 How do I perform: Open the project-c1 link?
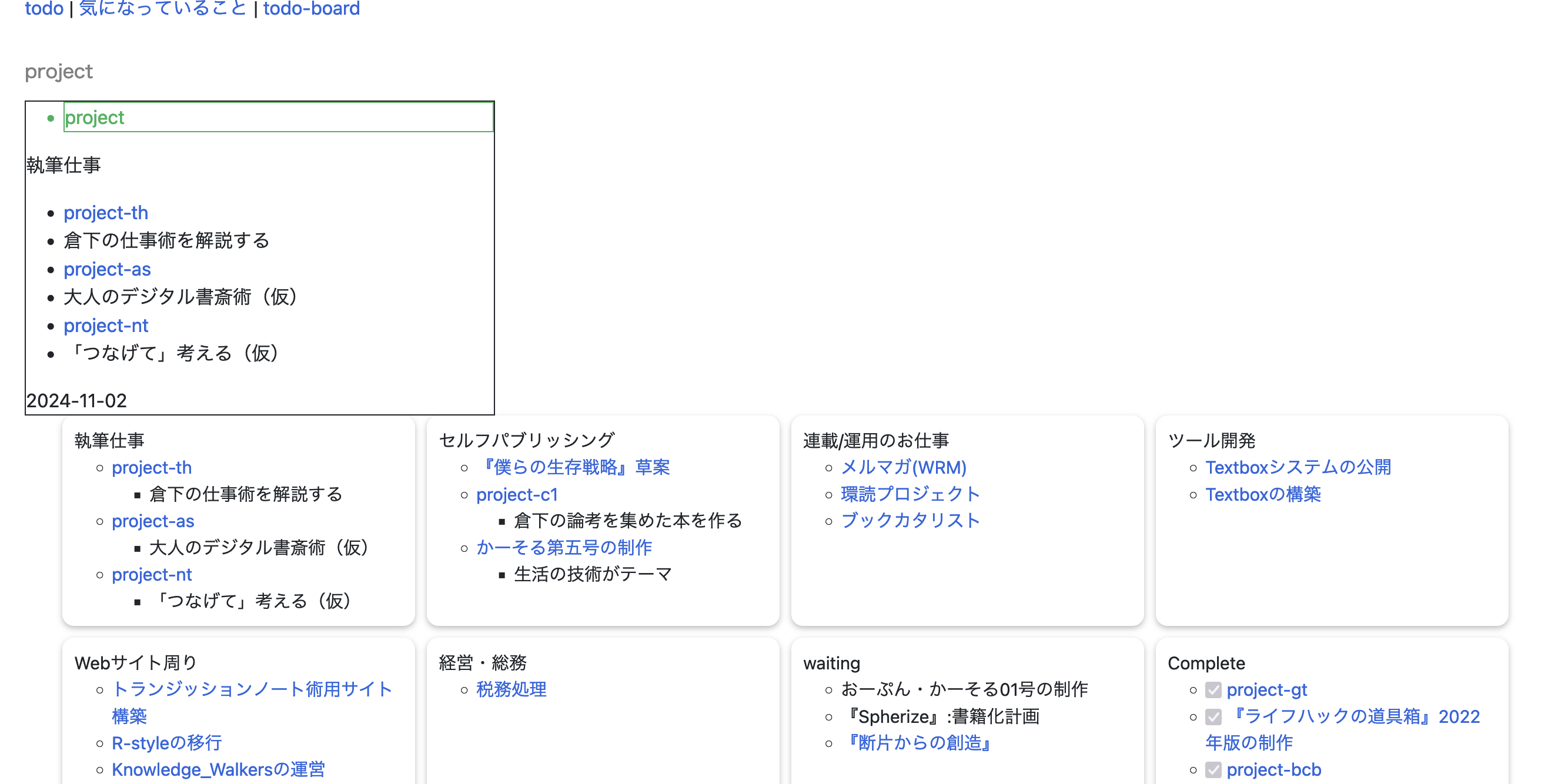pyautogui.click(x=517, y=494)
